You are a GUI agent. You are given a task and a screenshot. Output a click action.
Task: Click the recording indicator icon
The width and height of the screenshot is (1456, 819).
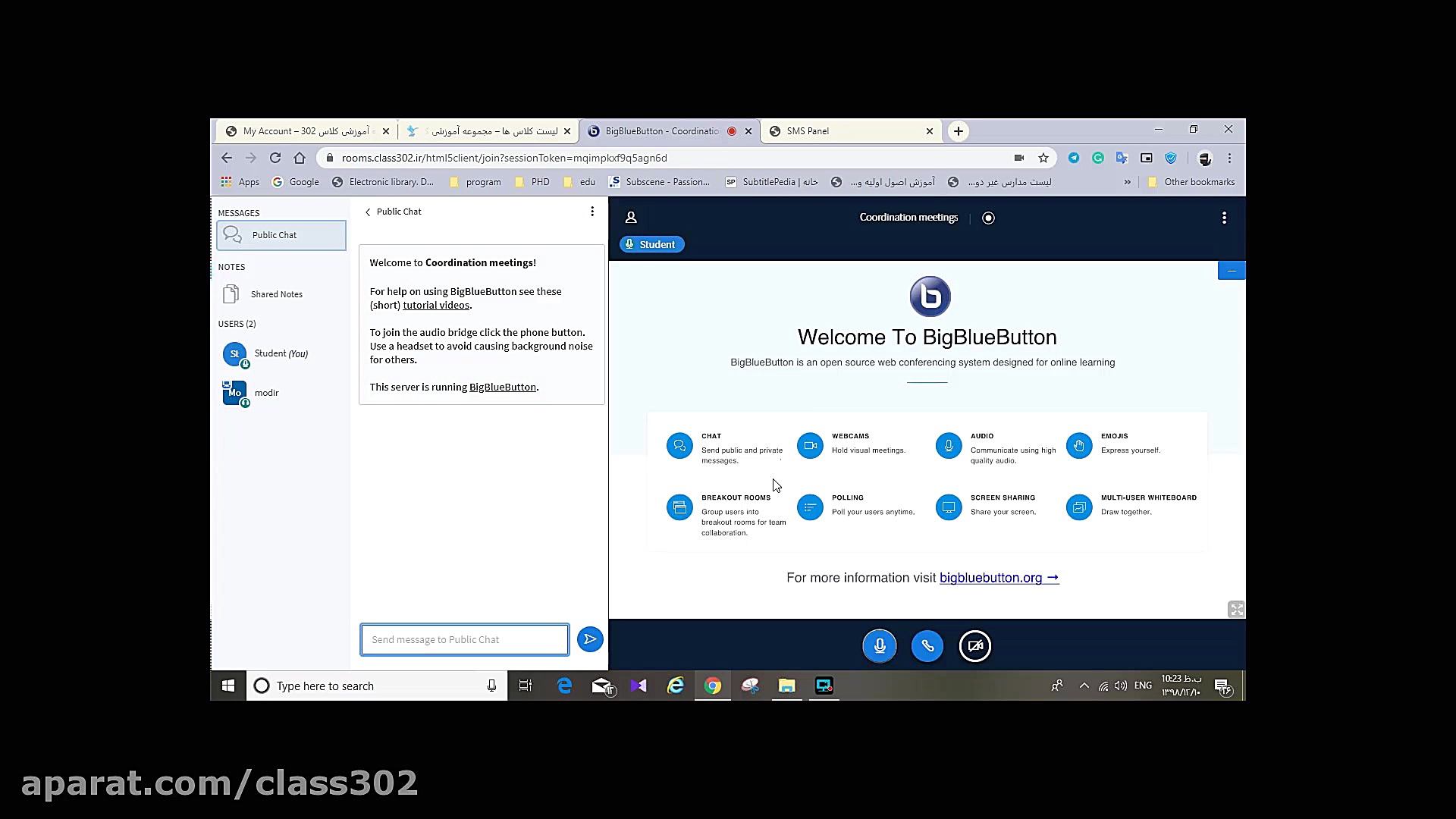[987, 218]
